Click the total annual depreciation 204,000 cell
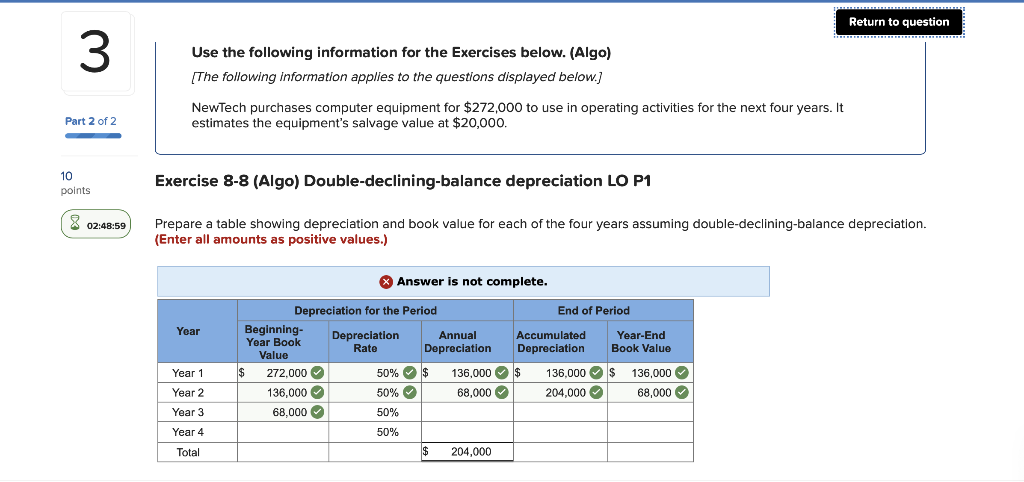 pyautogui.click(x=468, y=451)
